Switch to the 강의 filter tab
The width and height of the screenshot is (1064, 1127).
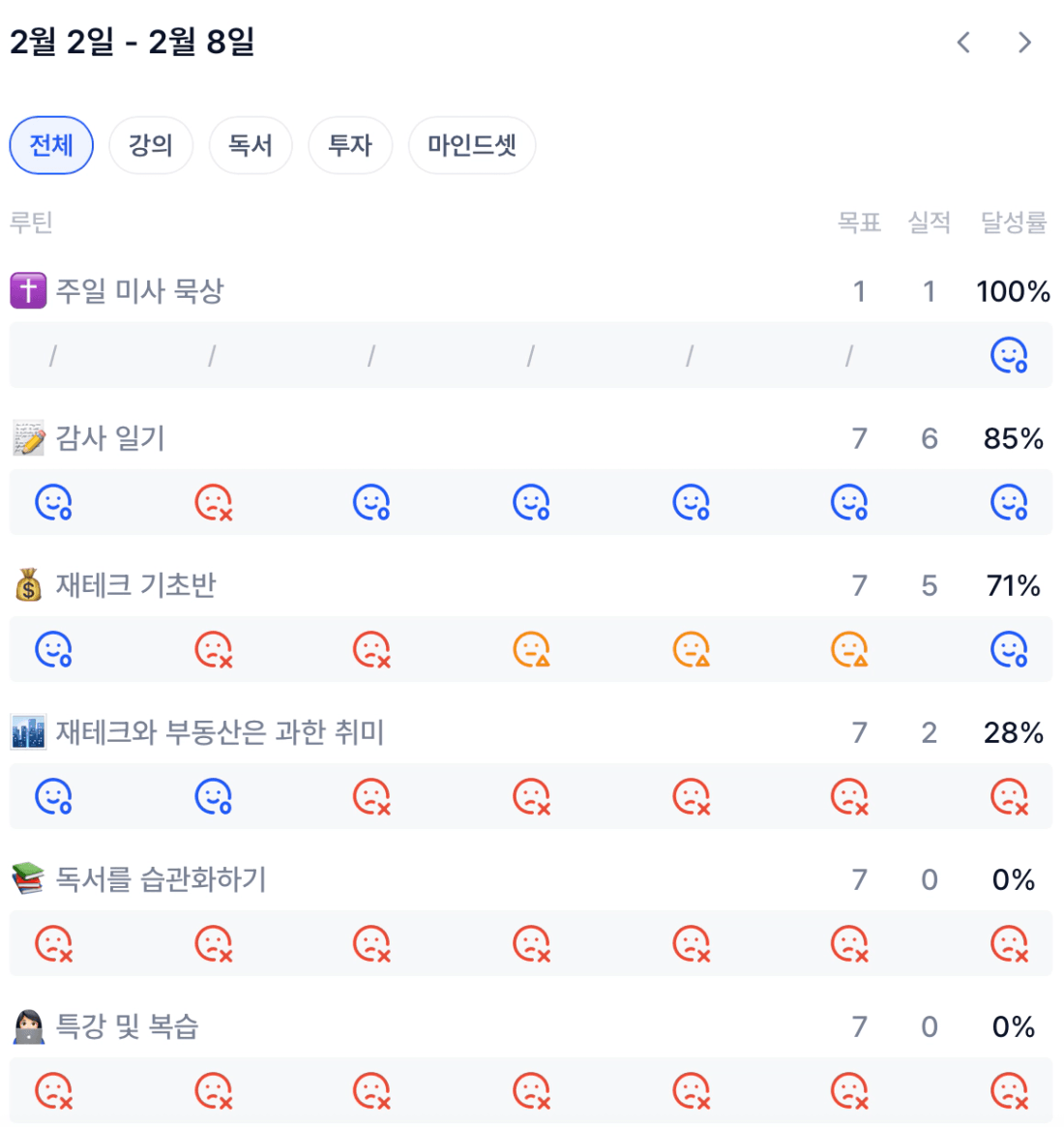151,146
